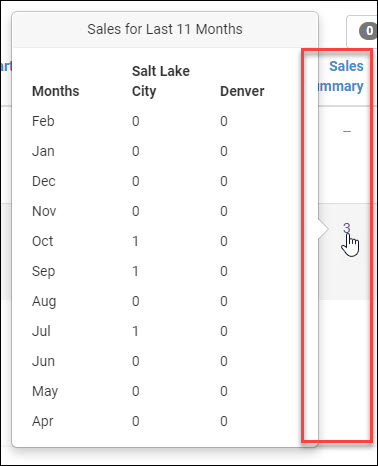Click the Sales for Last 11 Months title
The width and height of the screenshot is (378, 466).
165,29
